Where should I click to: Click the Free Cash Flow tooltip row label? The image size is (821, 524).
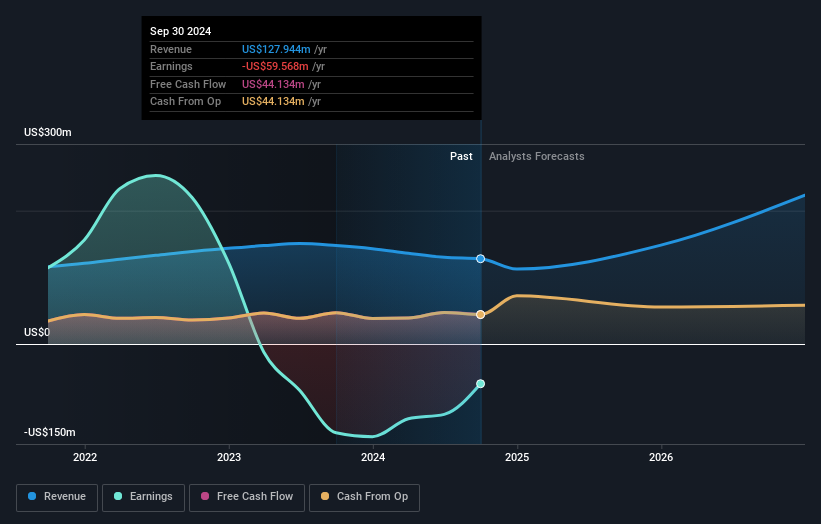point(188,84)
